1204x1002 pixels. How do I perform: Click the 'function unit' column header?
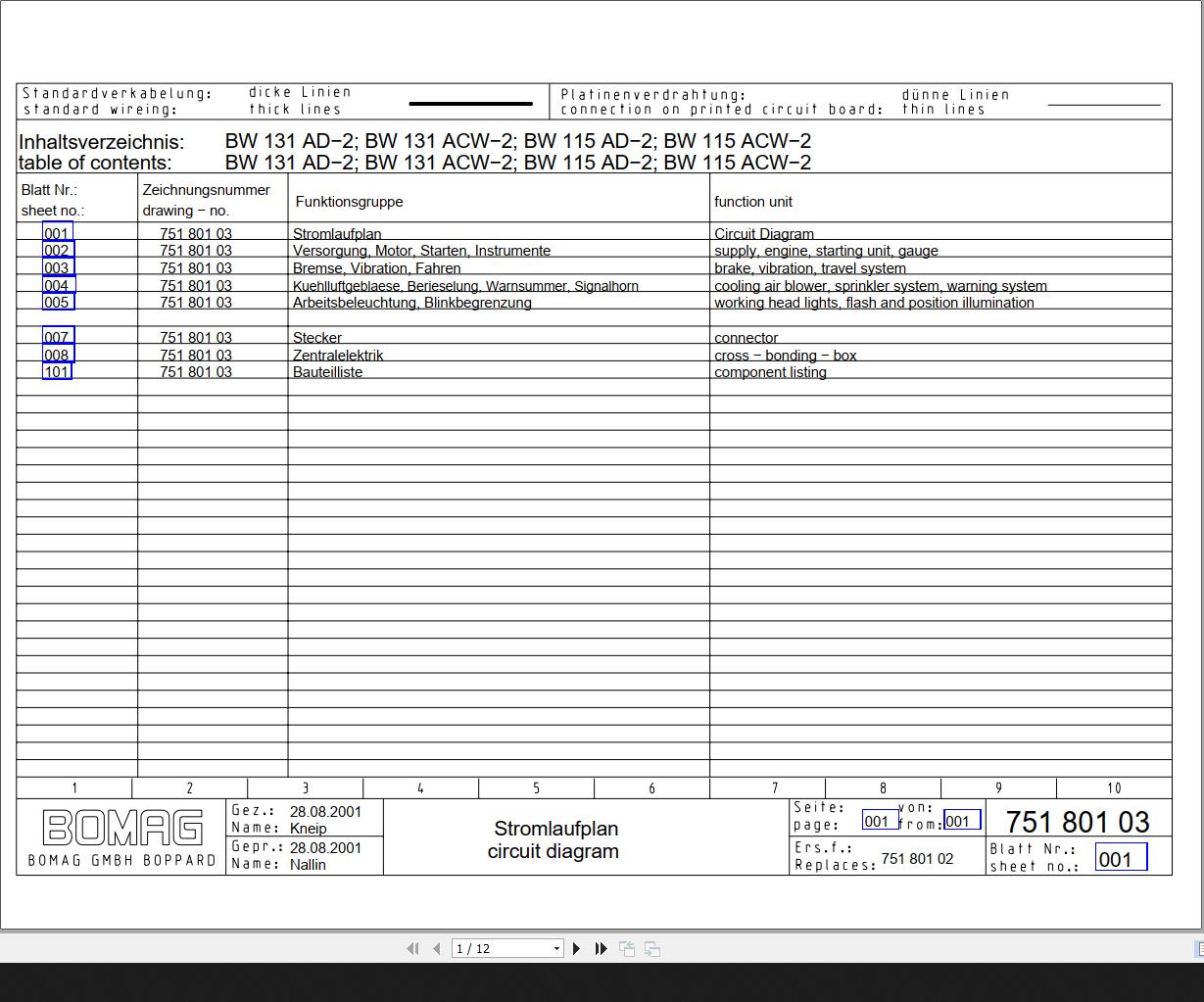tap(752, 202)
